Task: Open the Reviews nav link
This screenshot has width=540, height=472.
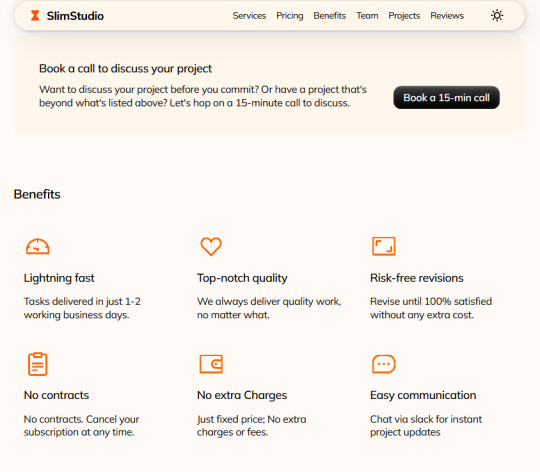Action: (x=447, y=16)
